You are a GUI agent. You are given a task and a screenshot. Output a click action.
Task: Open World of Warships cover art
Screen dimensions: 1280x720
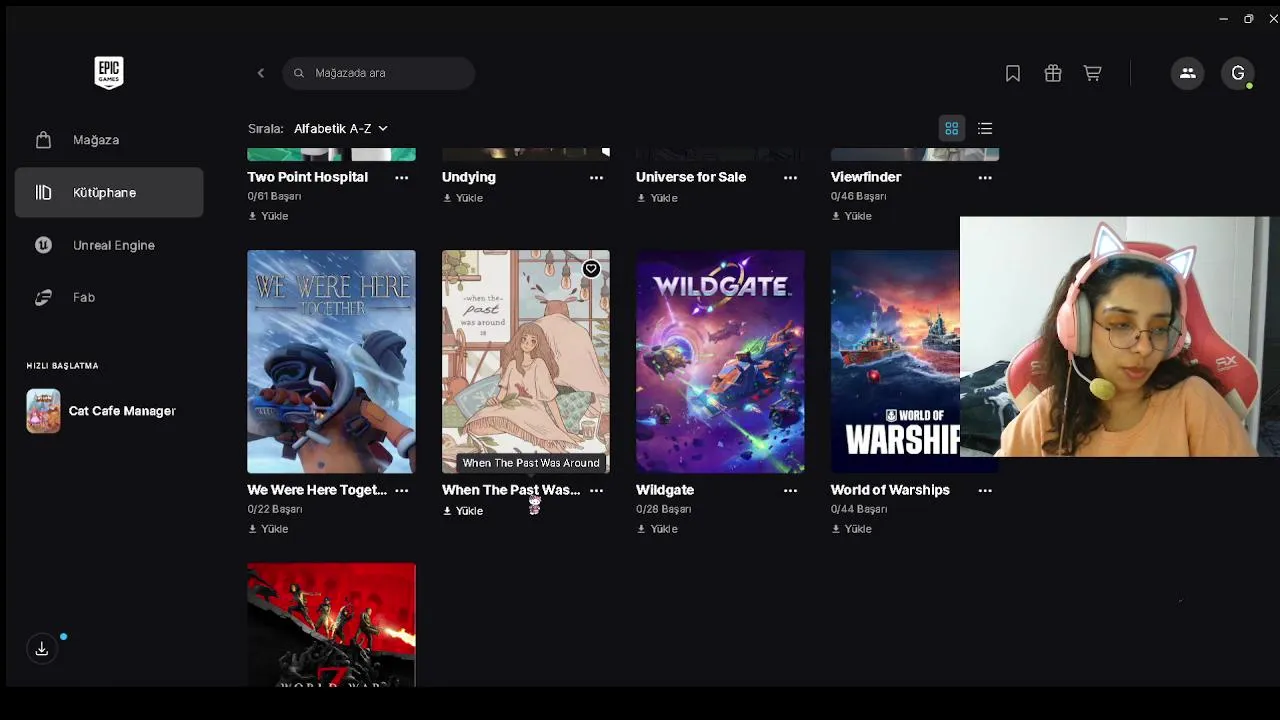(x=895, y=361)
